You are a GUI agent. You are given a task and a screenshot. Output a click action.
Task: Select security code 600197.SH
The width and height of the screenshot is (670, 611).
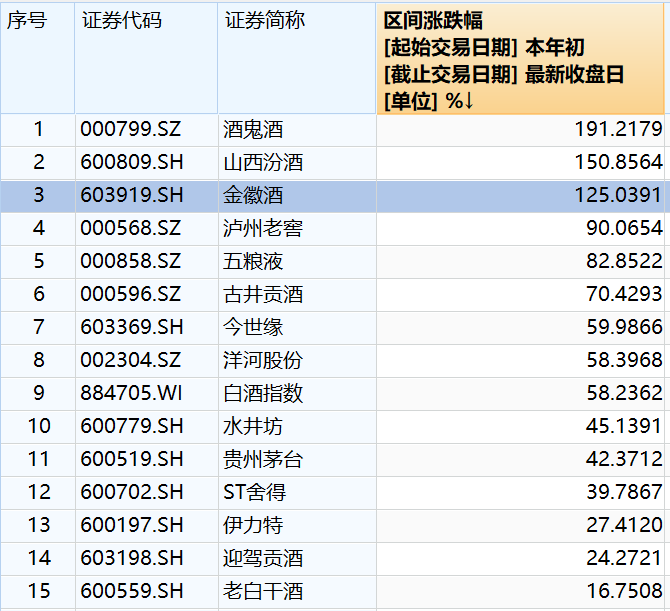132,525
